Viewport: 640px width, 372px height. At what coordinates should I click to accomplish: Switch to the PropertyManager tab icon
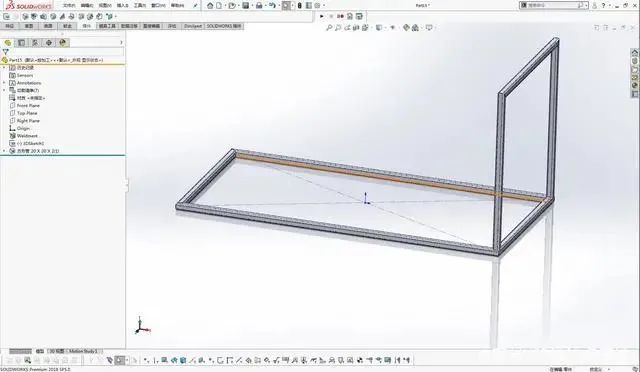[x=22, y=42]
